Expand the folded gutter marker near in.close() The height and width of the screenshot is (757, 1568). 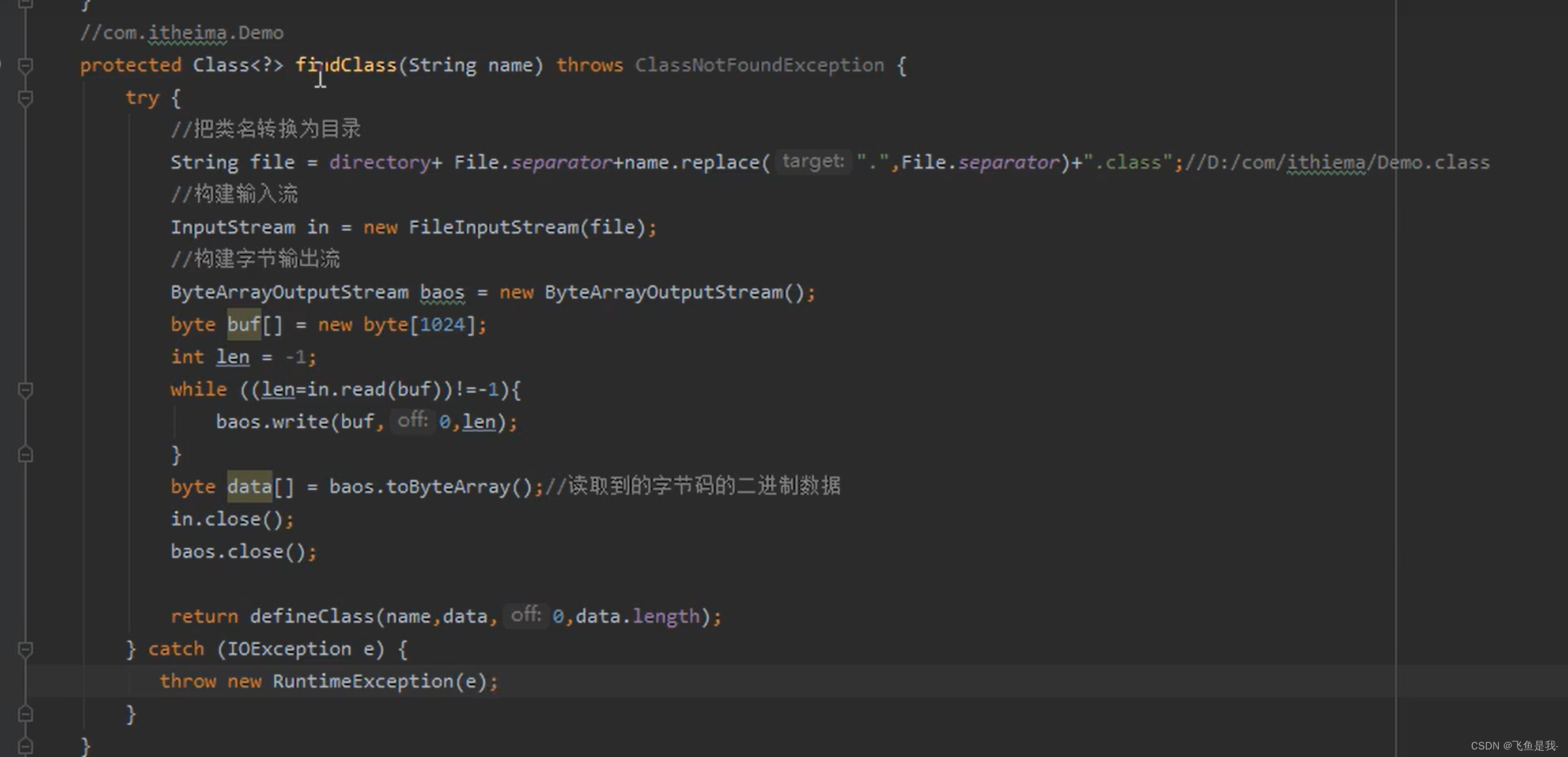click(25, 454)
